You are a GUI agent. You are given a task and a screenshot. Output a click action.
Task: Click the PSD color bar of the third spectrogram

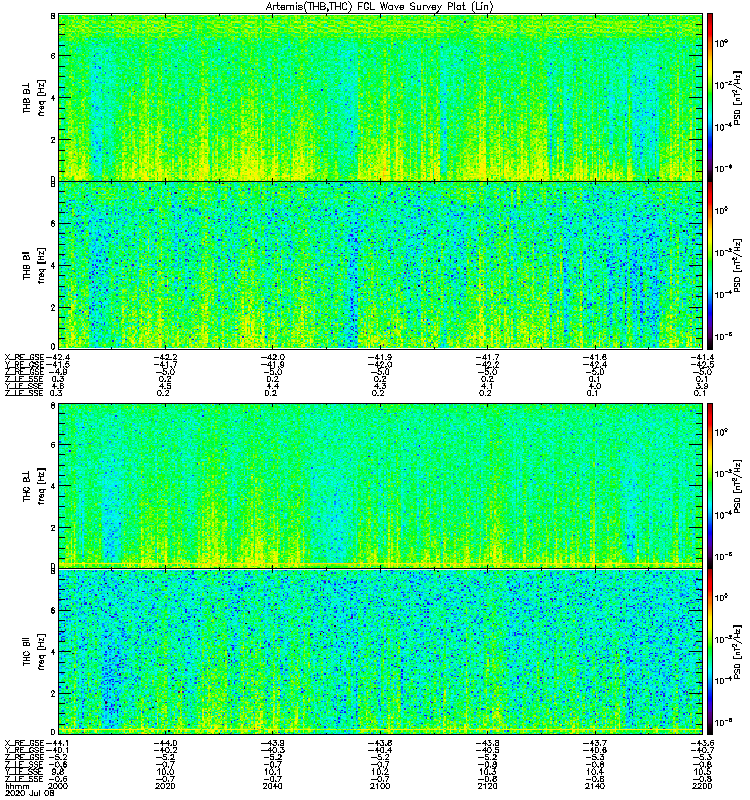(x=710, y=485)
